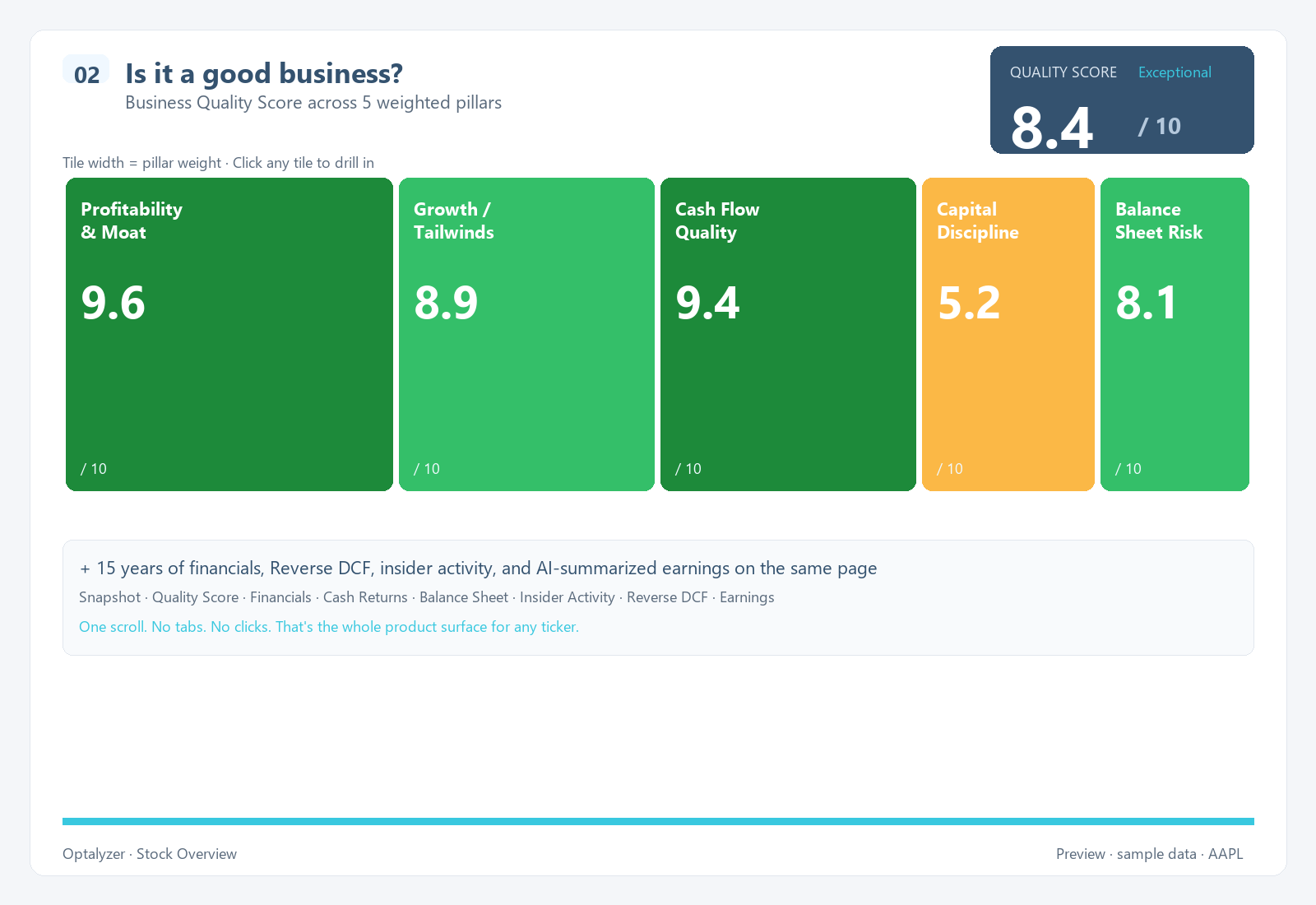Click the cyan footer progress bar
Viewport: 1316px width, 905px height.
pyautogui.click(x=658, y=821)
